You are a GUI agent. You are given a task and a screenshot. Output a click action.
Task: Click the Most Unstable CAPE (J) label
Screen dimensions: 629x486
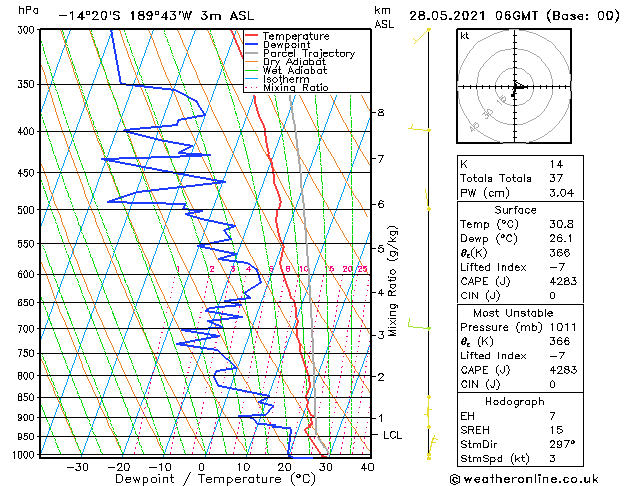485,370
